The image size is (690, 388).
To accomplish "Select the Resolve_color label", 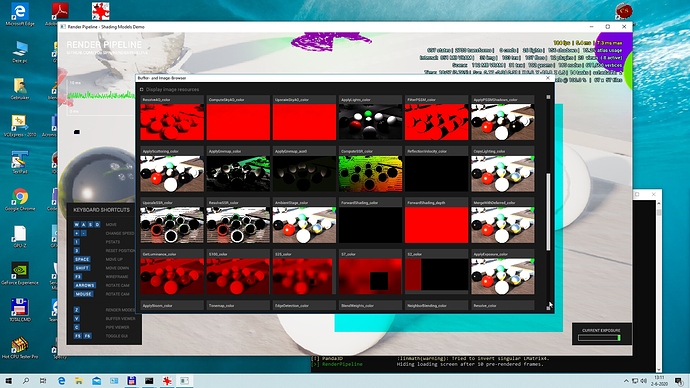I will (x=485, y=306).
